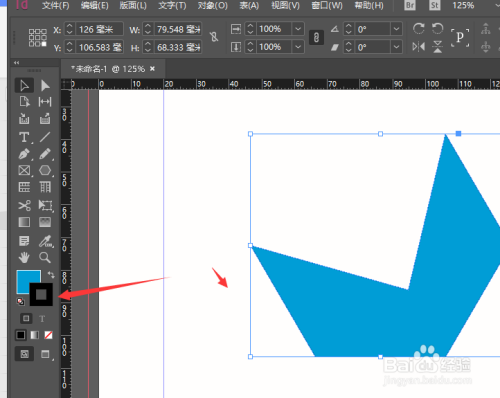
Task: Toggle constrain width and height proportions
Action: click(x=214, y=37)
